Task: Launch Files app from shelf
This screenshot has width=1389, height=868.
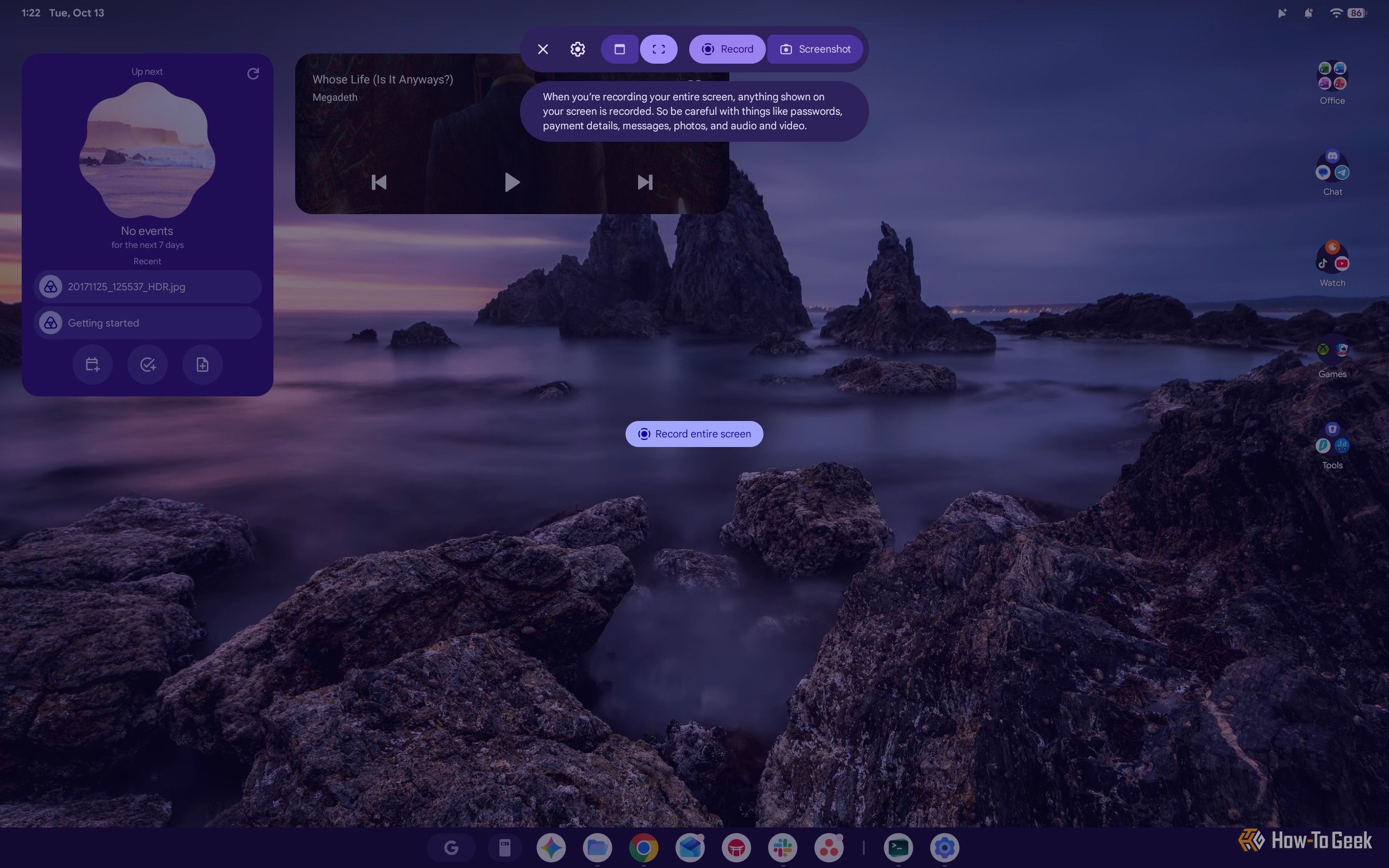Action: (598, 847)
